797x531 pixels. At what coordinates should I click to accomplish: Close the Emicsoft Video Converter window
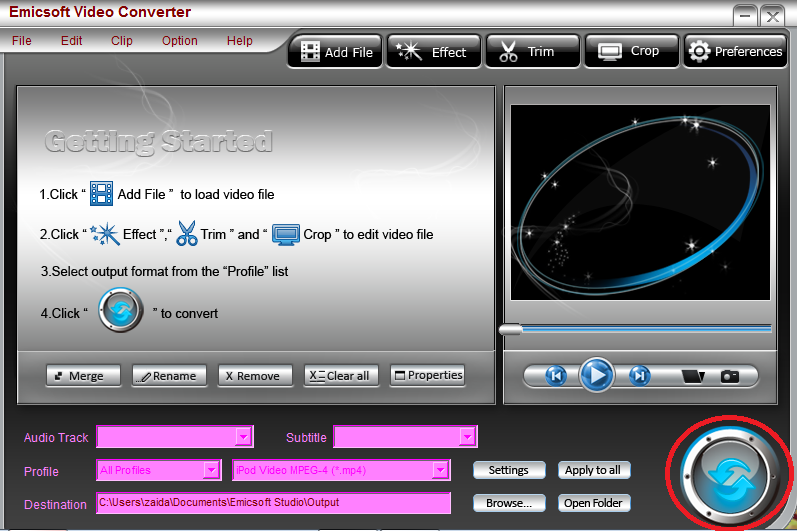772,16
